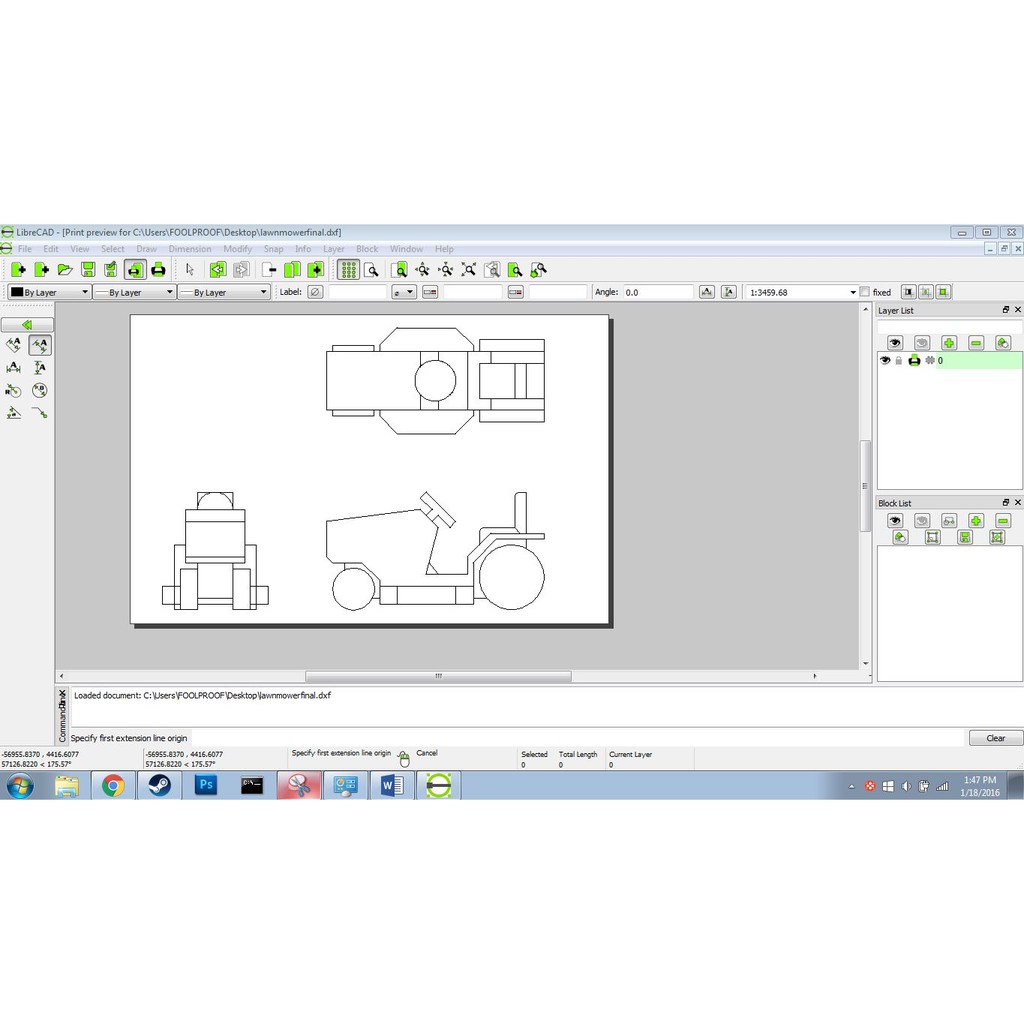Show all blocks in Block List
This screenshot has width=1024, height=1024.
[895, 520]
